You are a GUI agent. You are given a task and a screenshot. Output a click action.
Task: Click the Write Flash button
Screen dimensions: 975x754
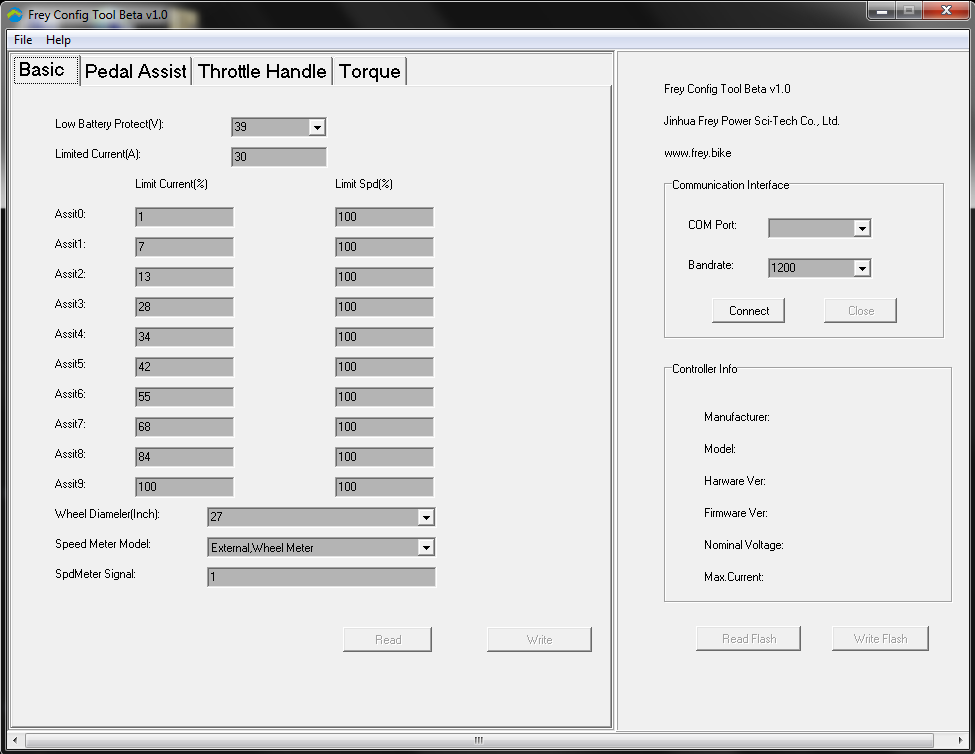880,638
